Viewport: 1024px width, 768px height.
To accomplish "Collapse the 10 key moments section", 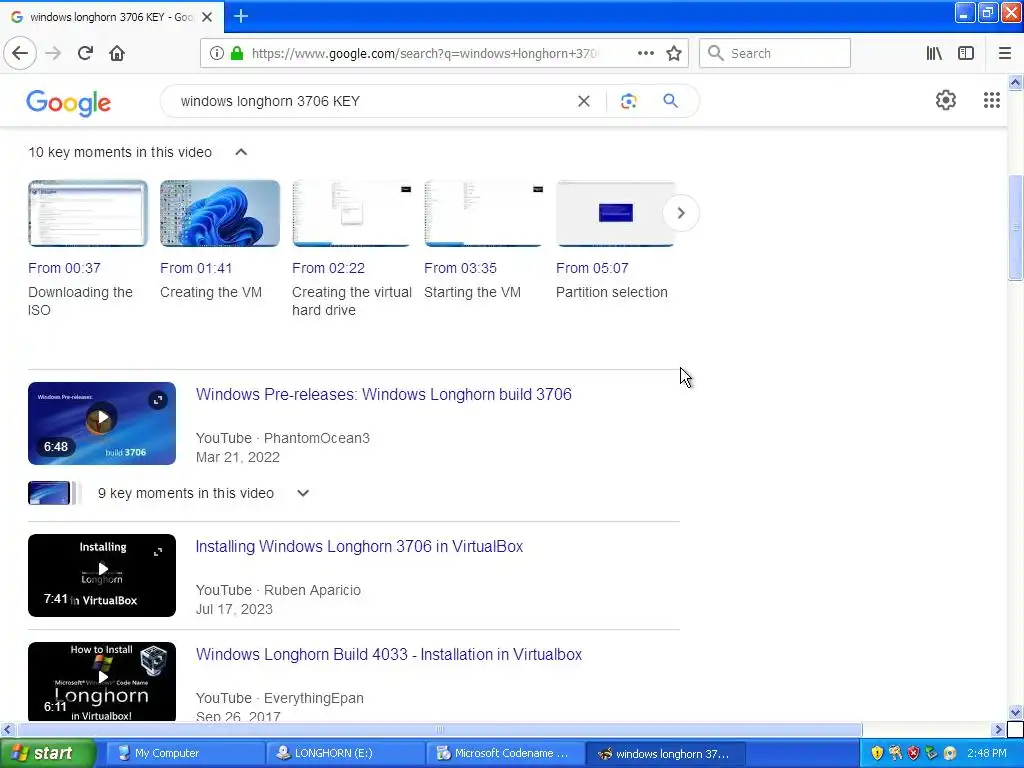I will pyautogui.click(x=241, y=152).
